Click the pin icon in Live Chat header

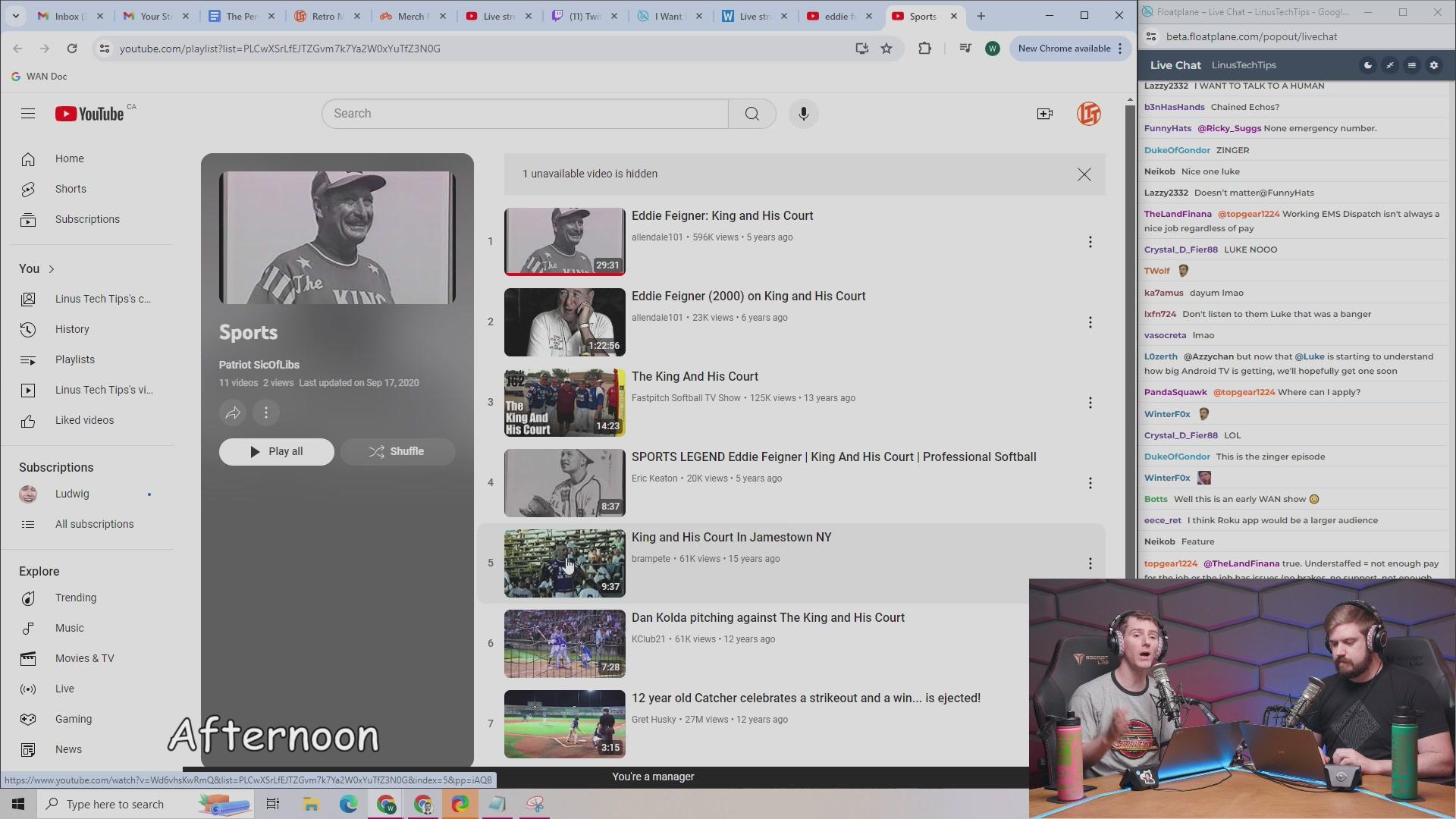1390,65
